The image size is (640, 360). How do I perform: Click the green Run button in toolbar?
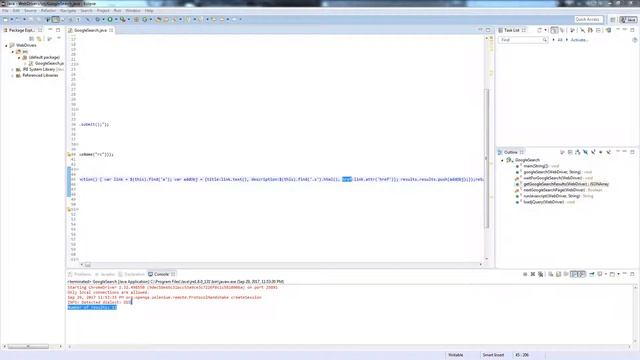[110, 19]
